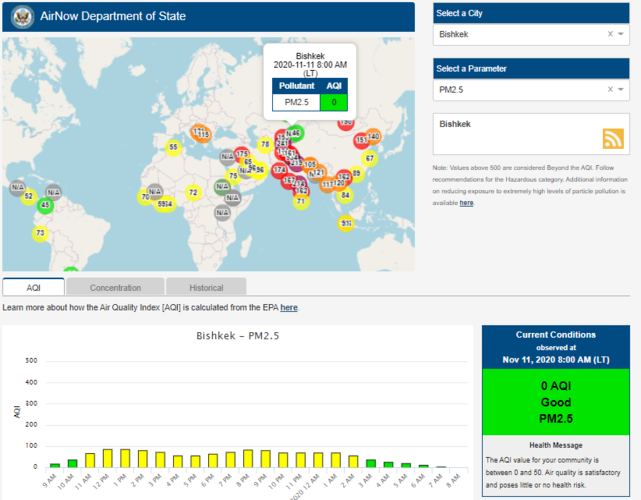Select the yellow 55 AQI map marker
Screen dimensions: 641x500
coord(173,147)
